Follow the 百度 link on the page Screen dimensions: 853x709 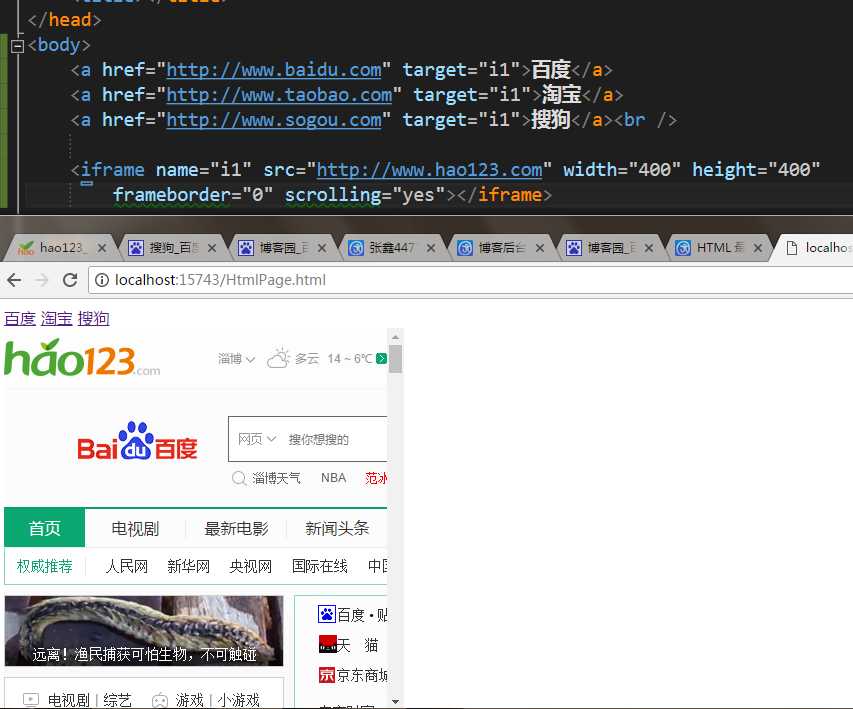coord(20,319)
